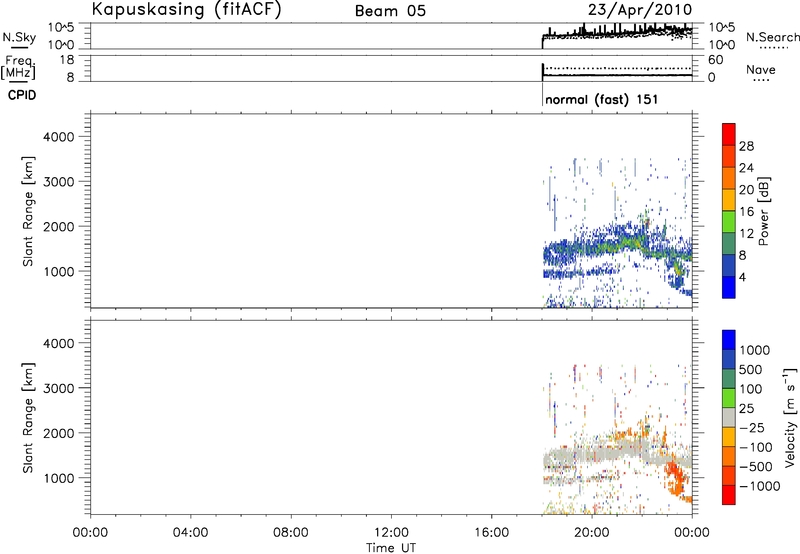Click the dotted Nave line in frequency panel
Viewport: 800px width, 554px height.
point(618,68)
